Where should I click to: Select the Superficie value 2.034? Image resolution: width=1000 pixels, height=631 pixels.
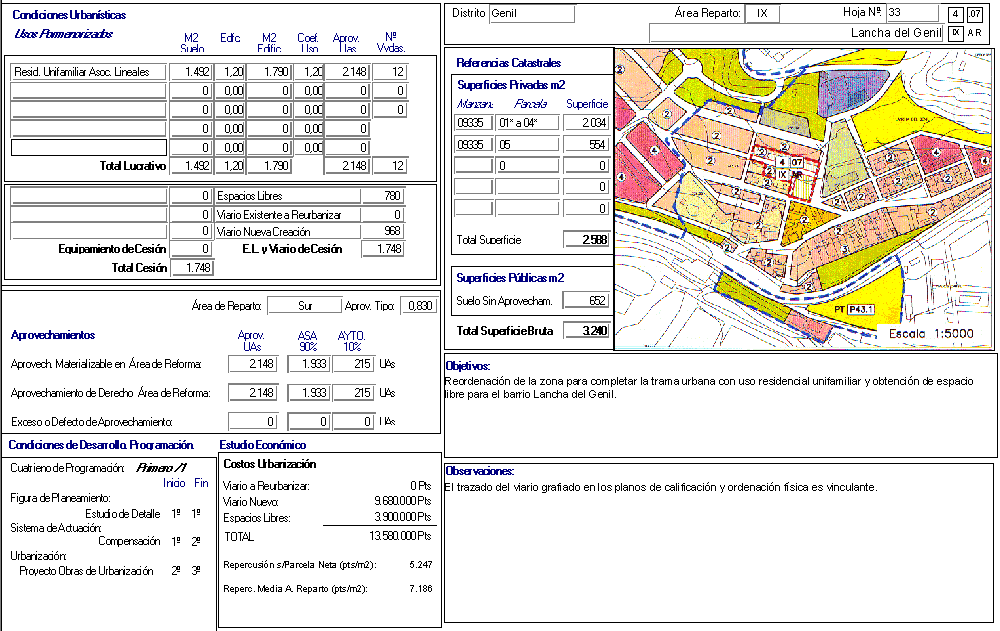tap(586, 122)
